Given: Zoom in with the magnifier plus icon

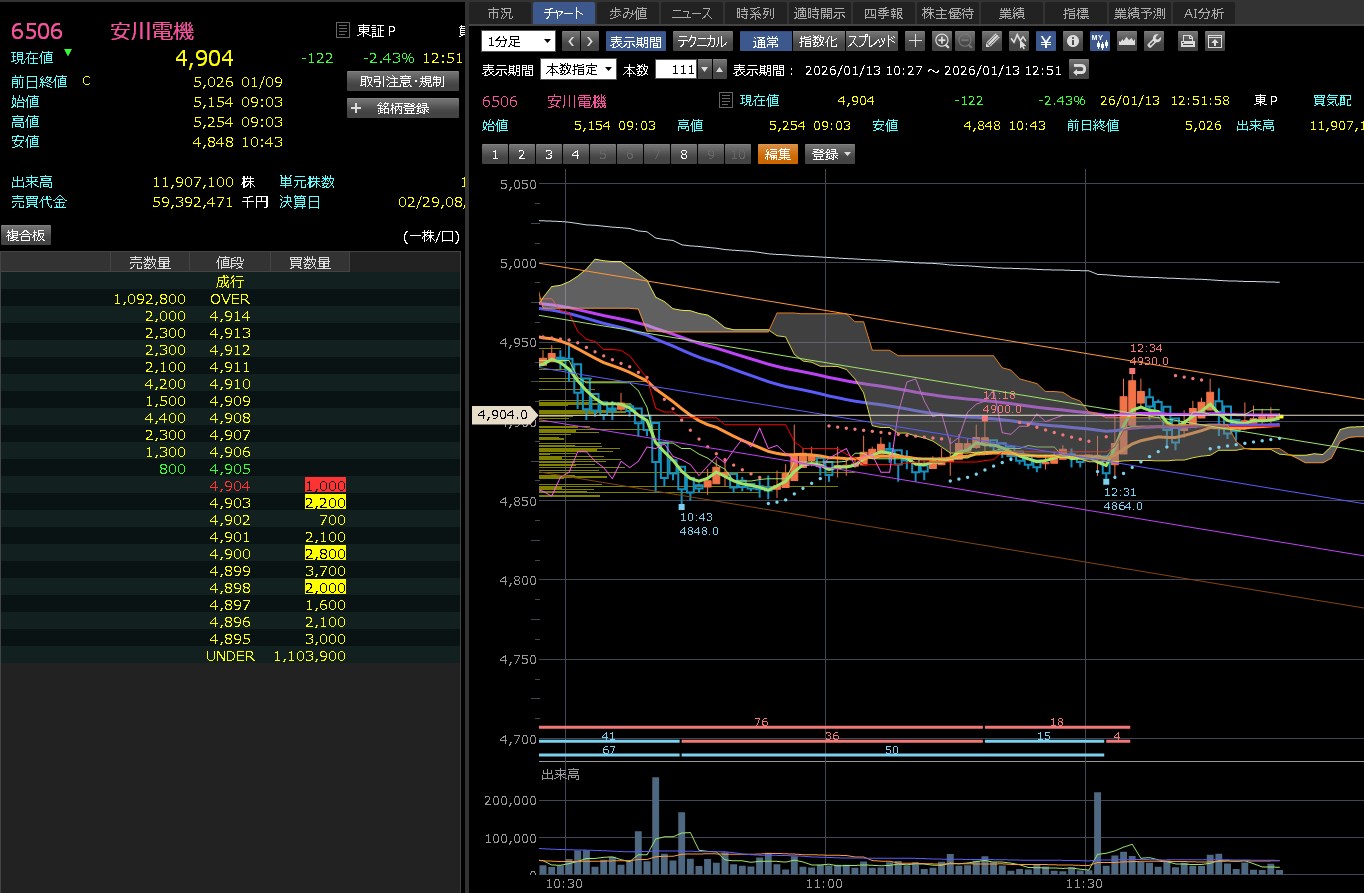Looking at the screenshot, I should [941, 41].
